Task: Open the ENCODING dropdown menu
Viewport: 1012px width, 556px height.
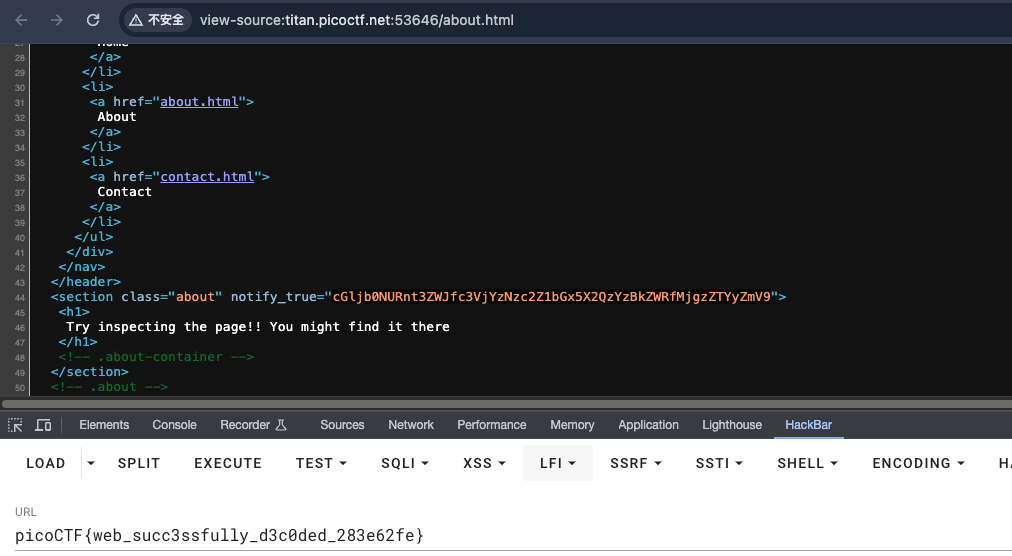Action: point(920,463)
